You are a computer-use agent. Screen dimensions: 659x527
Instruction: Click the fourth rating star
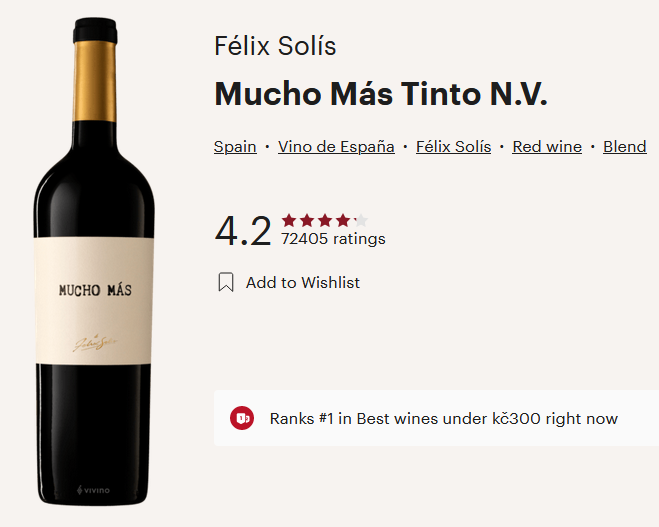pos(343,220)
